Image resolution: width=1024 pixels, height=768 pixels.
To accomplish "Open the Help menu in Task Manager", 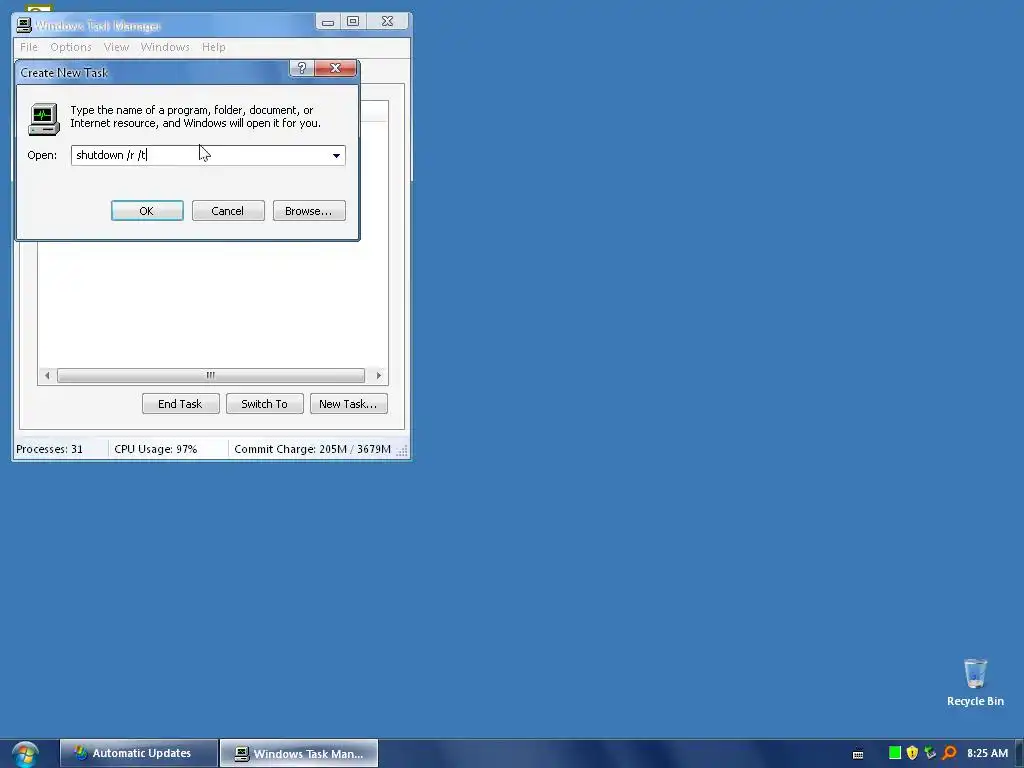I will [x=214, y=47].
